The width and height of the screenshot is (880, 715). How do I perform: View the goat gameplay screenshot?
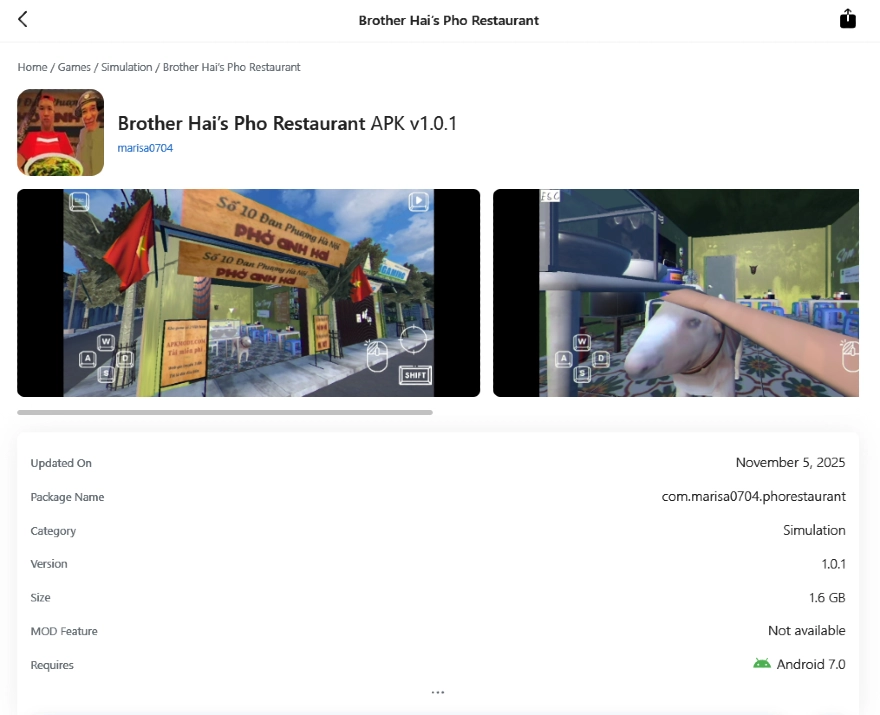[676, 293]
